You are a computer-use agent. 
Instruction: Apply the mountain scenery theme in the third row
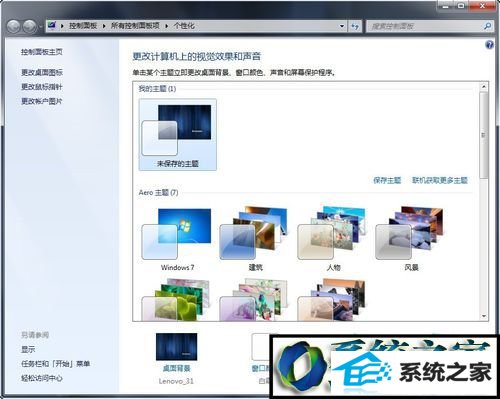click(x=333, y=299)
